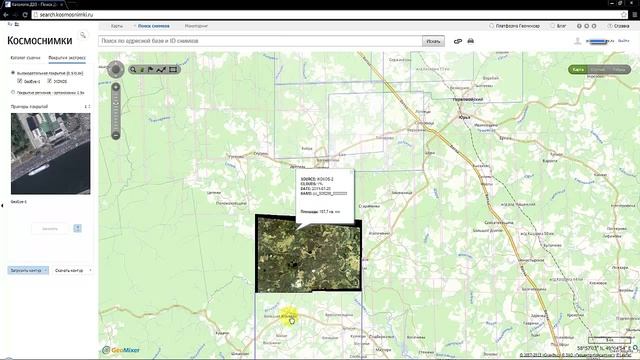
Task: Go back in the browser
Action: tap(6, 15)
